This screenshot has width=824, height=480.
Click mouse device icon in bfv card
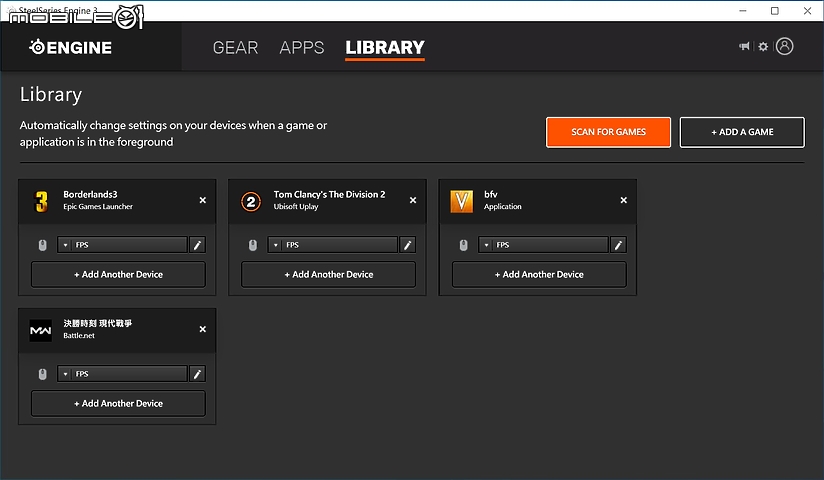pyautogui.click(x=464, y=245)
